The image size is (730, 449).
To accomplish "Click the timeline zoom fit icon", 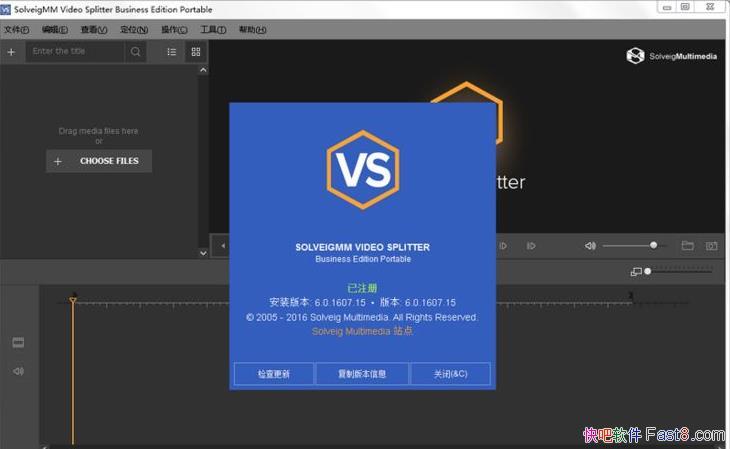I will [x=635, y=272].
